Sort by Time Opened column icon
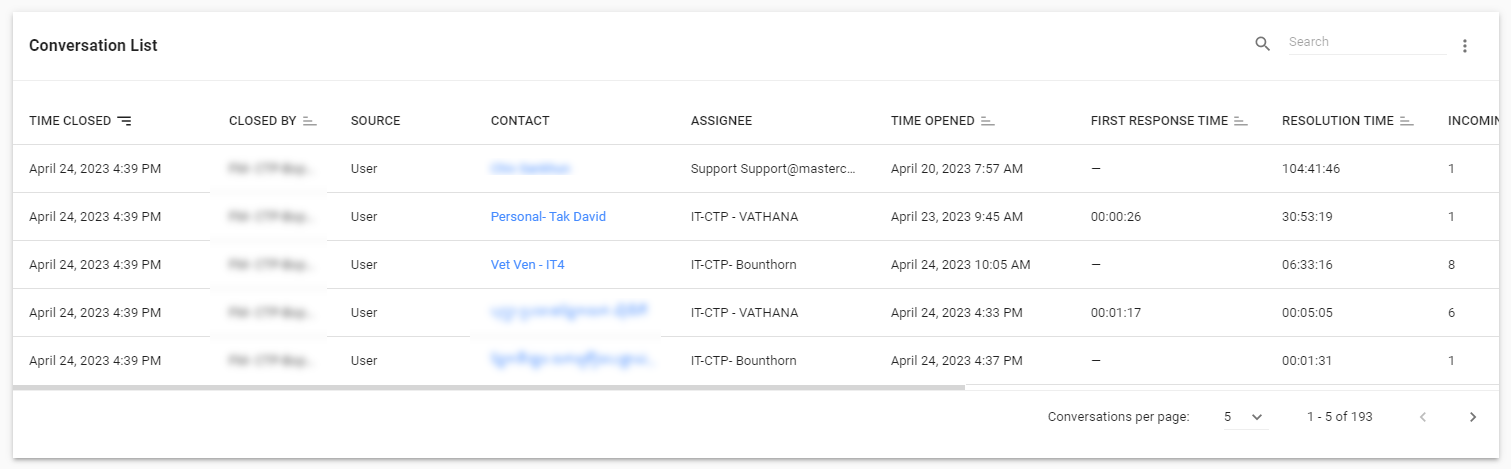 (988, 121)
